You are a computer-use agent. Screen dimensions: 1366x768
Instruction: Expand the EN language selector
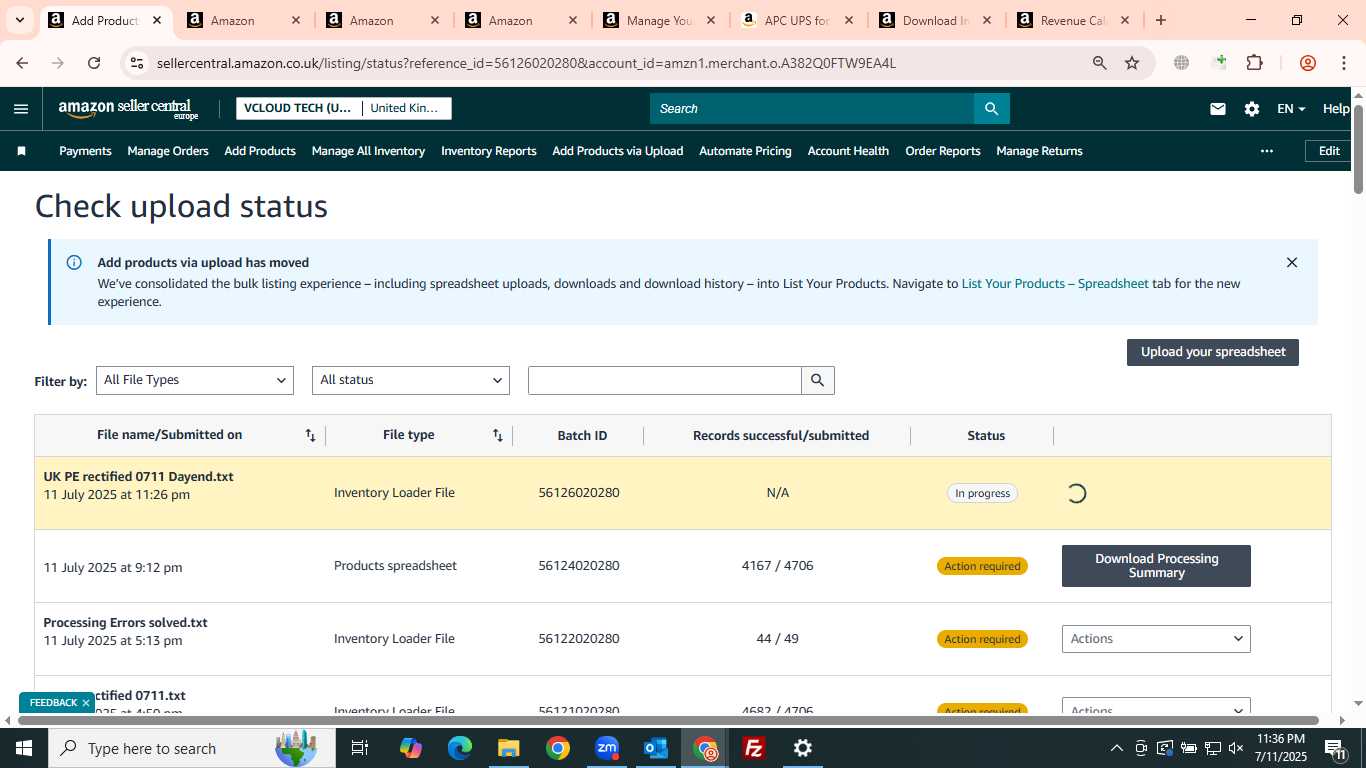pyautogui.click(x=1291, y=109)
